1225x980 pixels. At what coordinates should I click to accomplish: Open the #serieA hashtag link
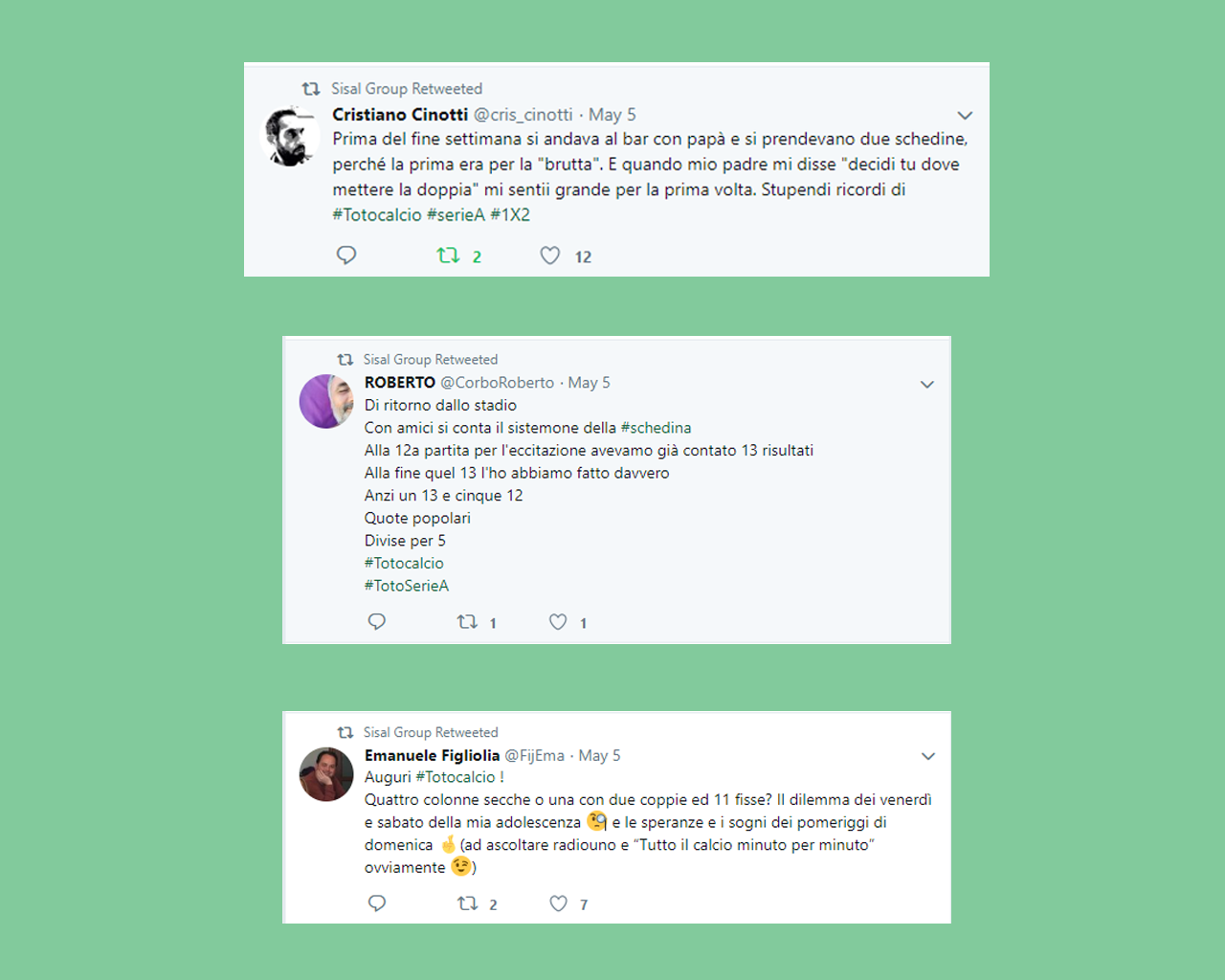point(456,215)
